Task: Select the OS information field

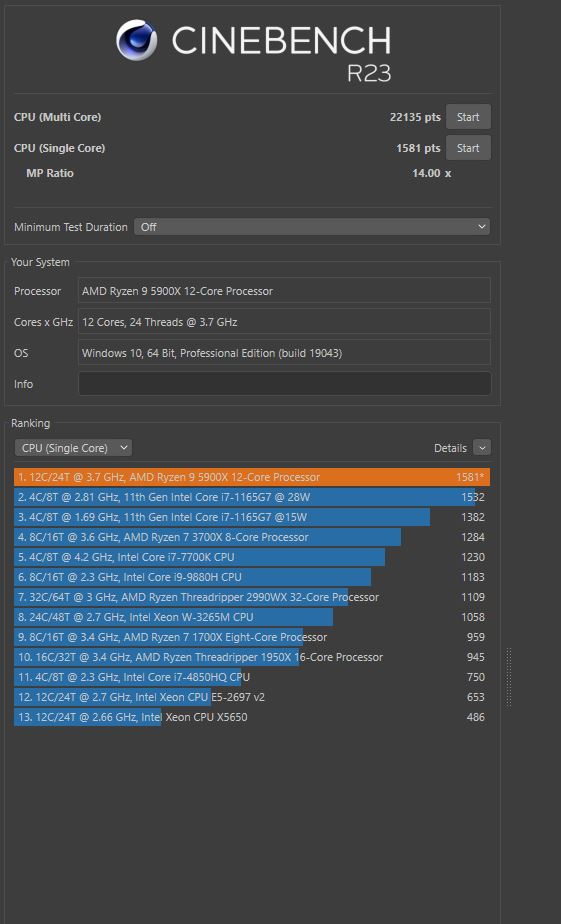Action: pos(285,353)
